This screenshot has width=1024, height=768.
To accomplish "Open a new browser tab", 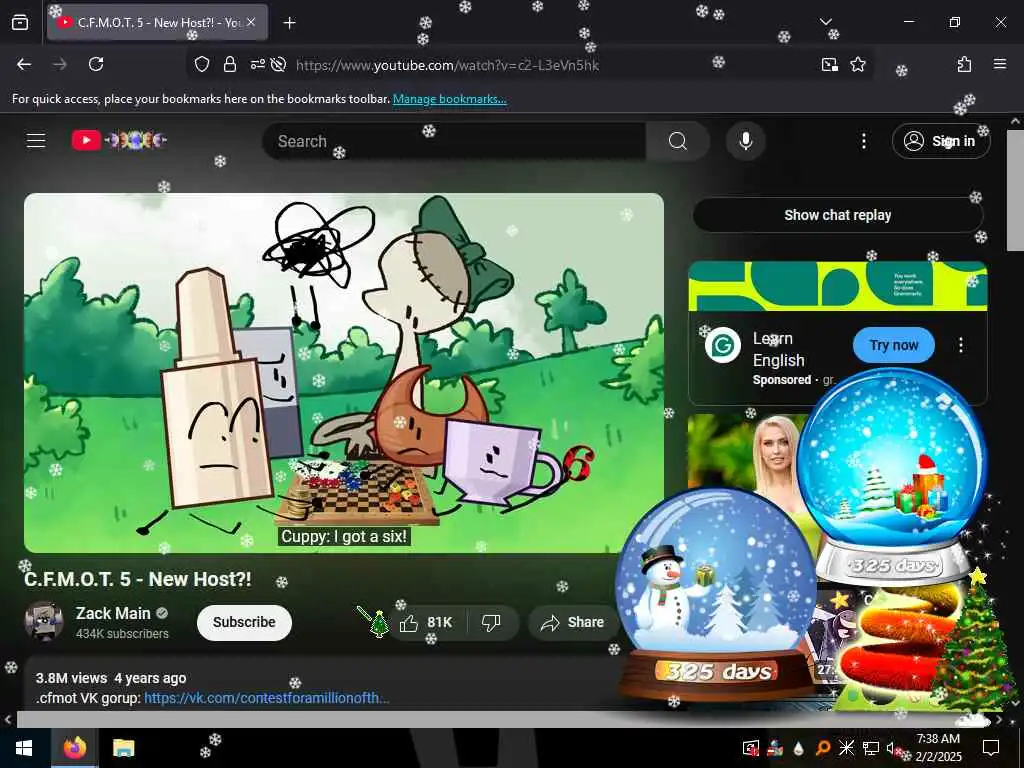I will click(x=289, y=23).
